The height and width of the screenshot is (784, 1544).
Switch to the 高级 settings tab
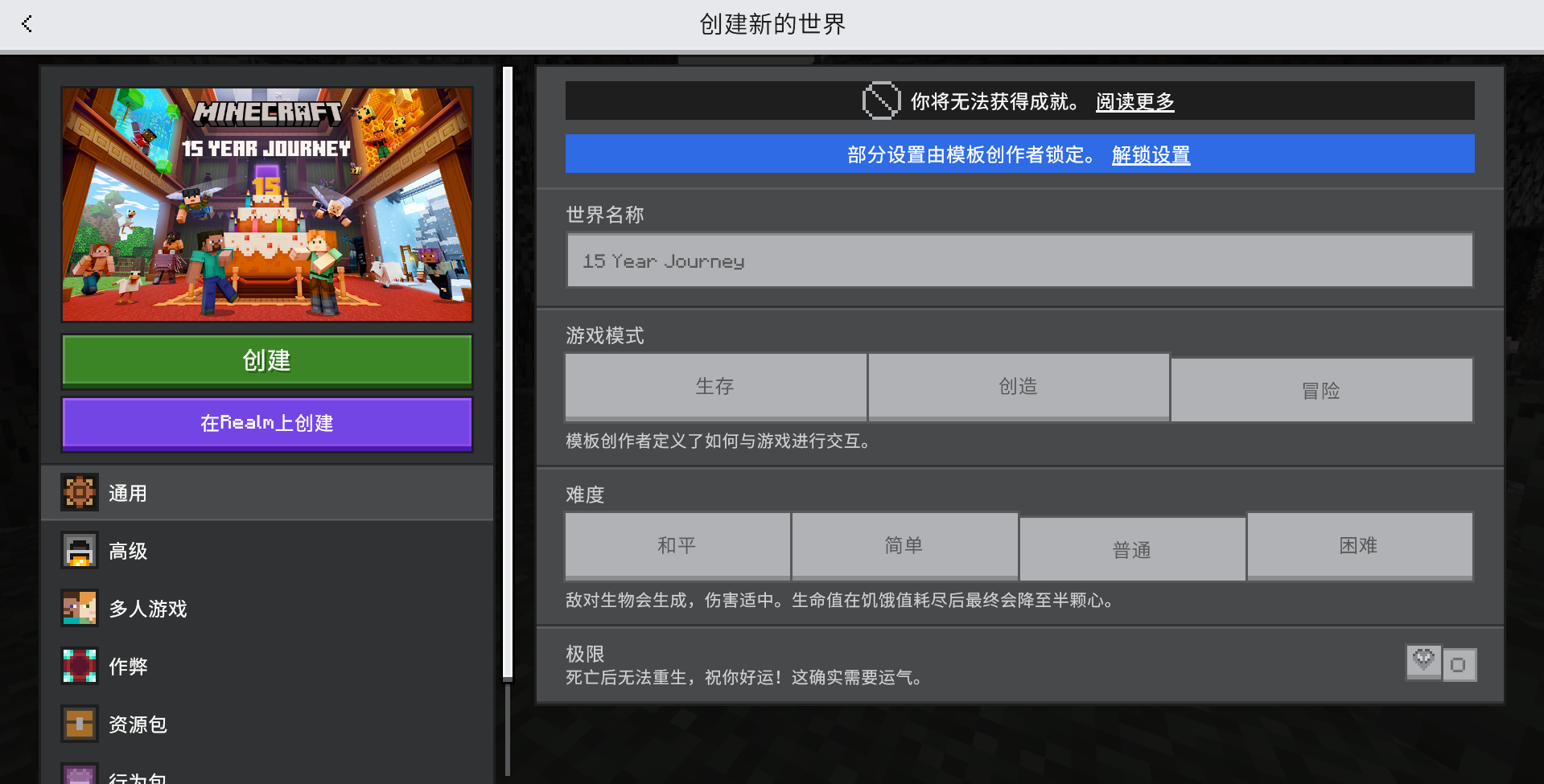click(267, 550)
